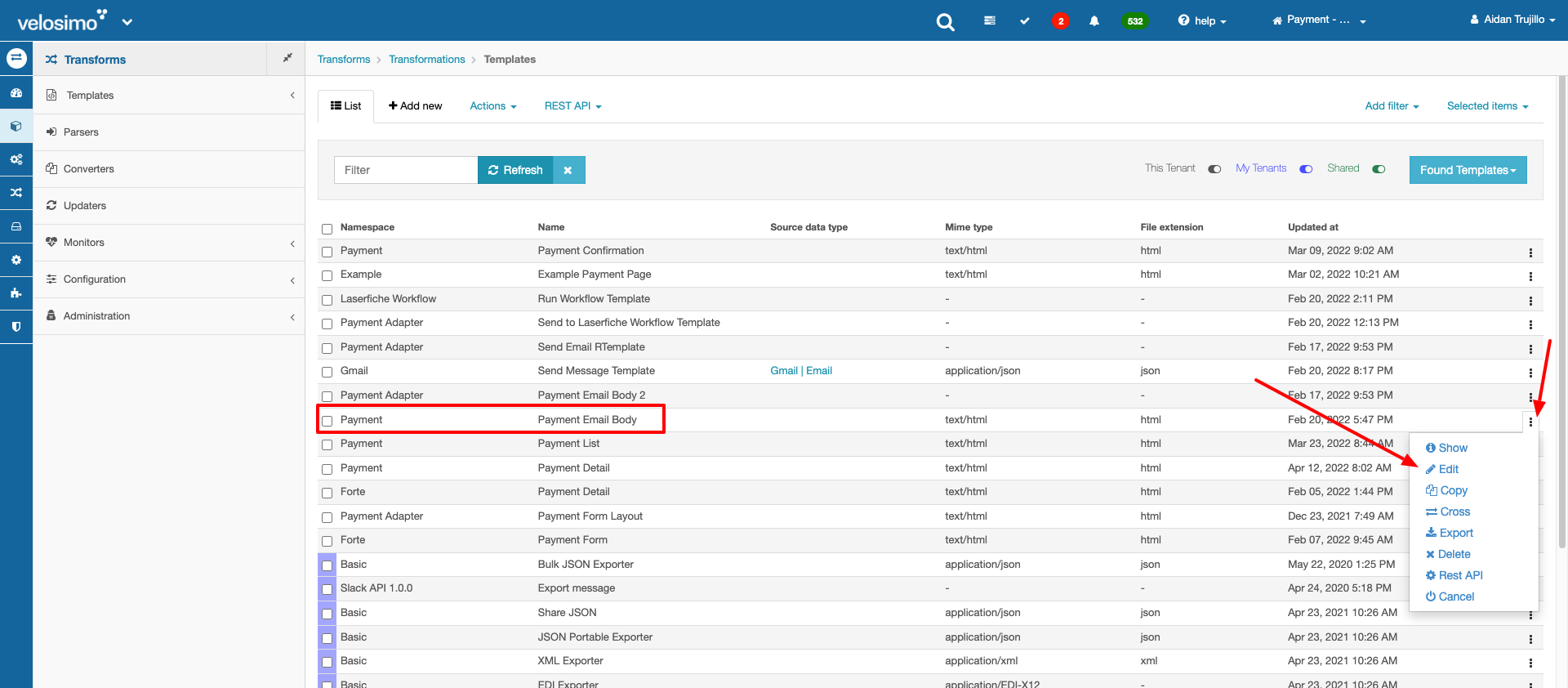Screen dimensions: 1568x688
Task: Check the Bulk JSON Exporter row checkbox
Action: click(327, 565)
